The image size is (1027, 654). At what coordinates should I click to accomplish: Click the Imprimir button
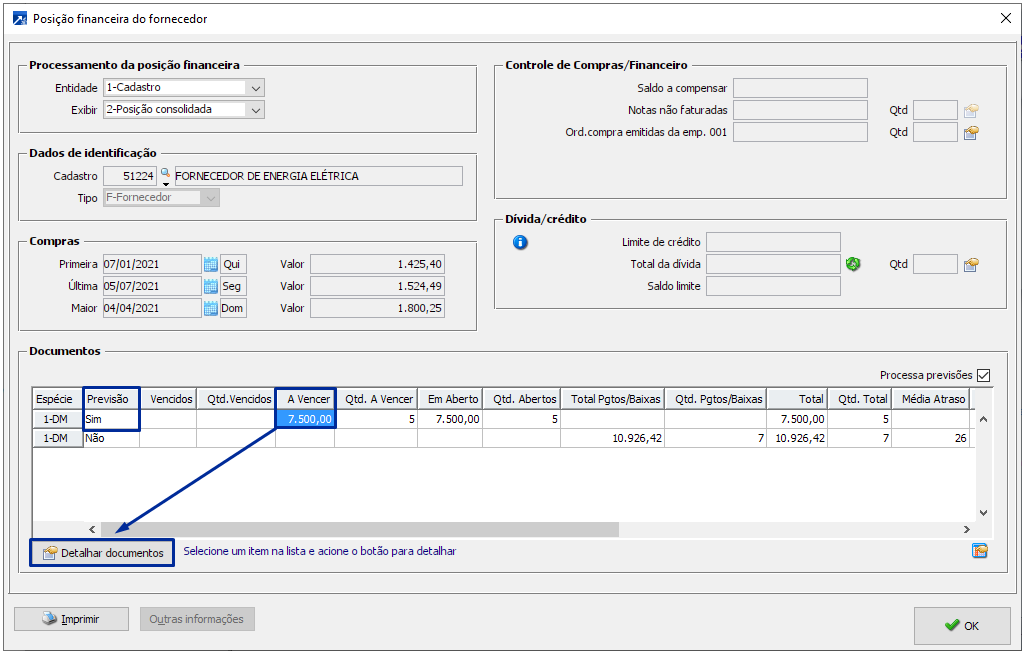point(71,619)
